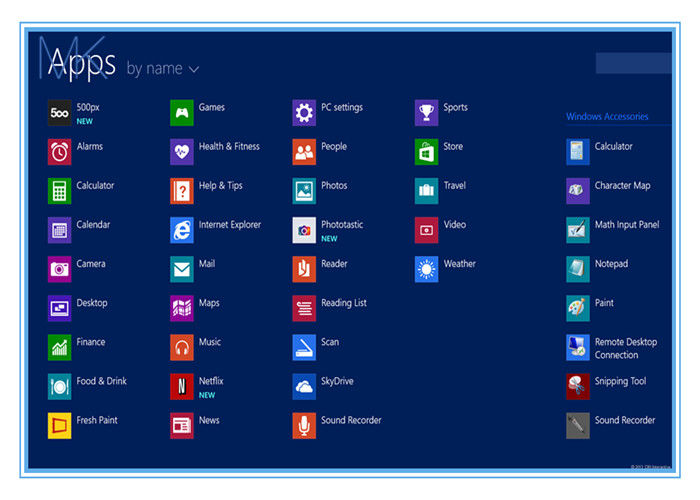Open the Windows Accessories Calculator icon

[578, 152]
